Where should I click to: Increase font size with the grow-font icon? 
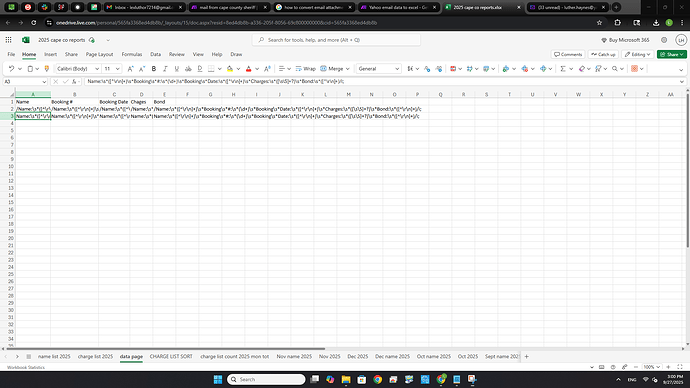pos(130,69)
